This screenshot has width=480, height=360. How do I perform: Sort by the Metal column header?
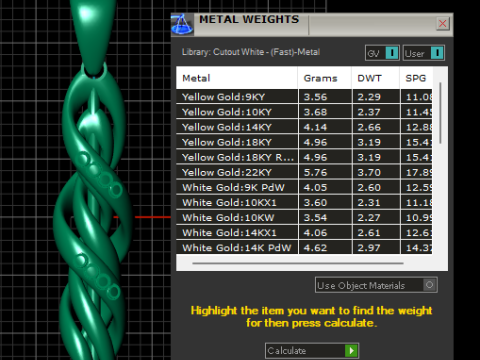pos(237,78)
